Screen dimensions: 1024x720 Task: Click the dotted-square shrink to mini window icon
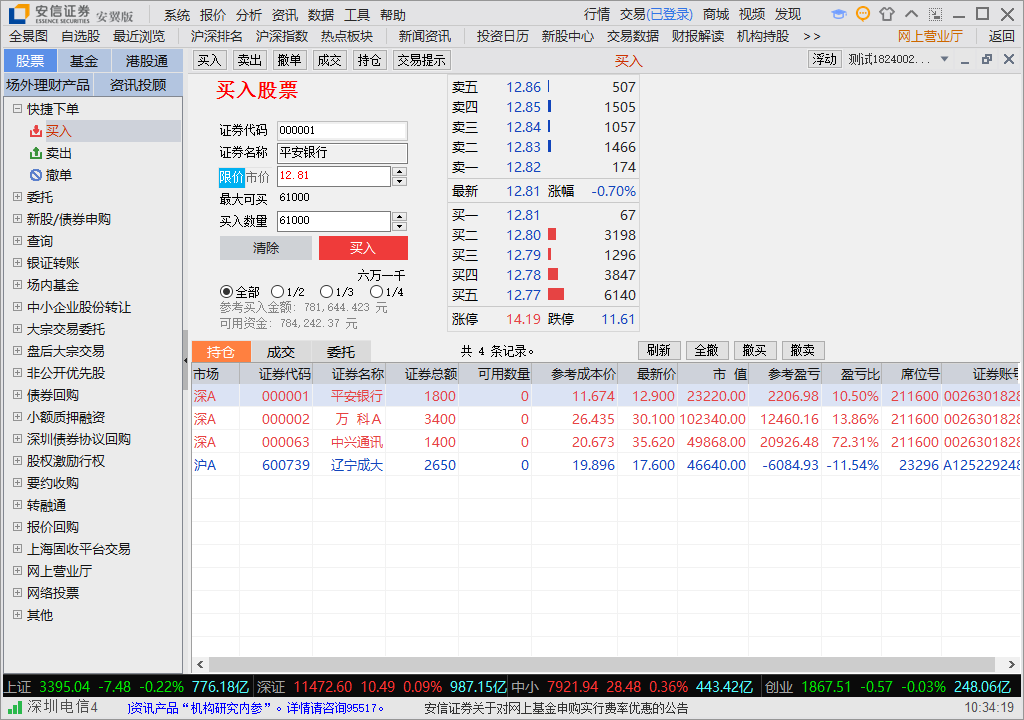(935, 14)
